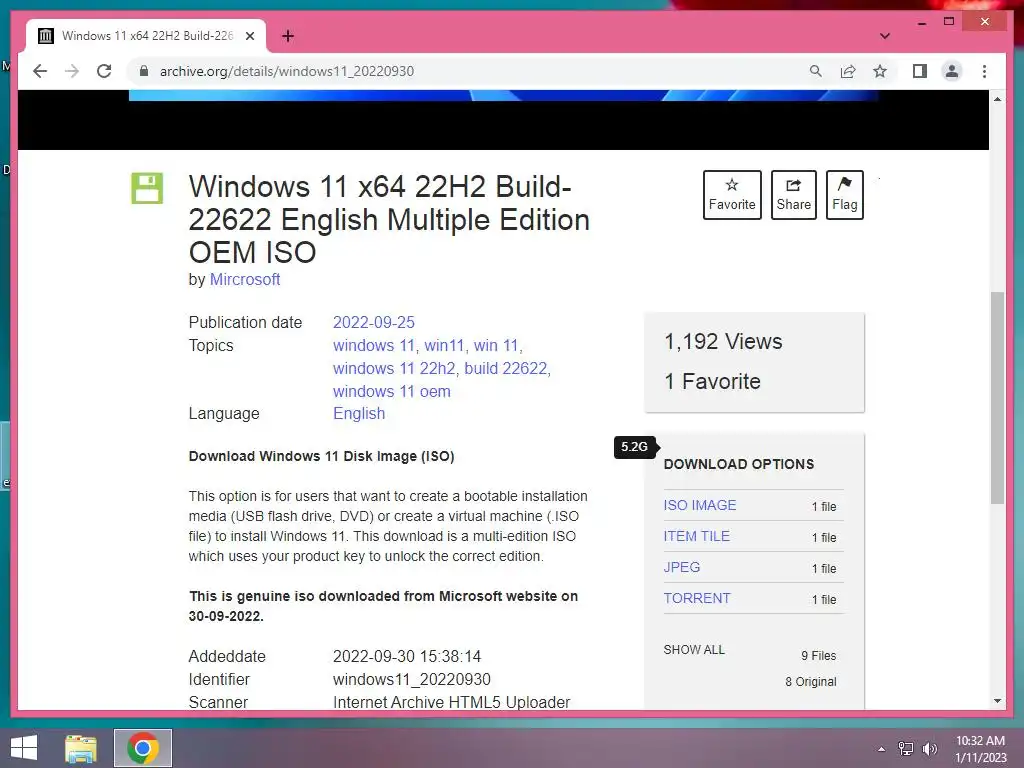Go back using Chrome's back arrow

40,71
